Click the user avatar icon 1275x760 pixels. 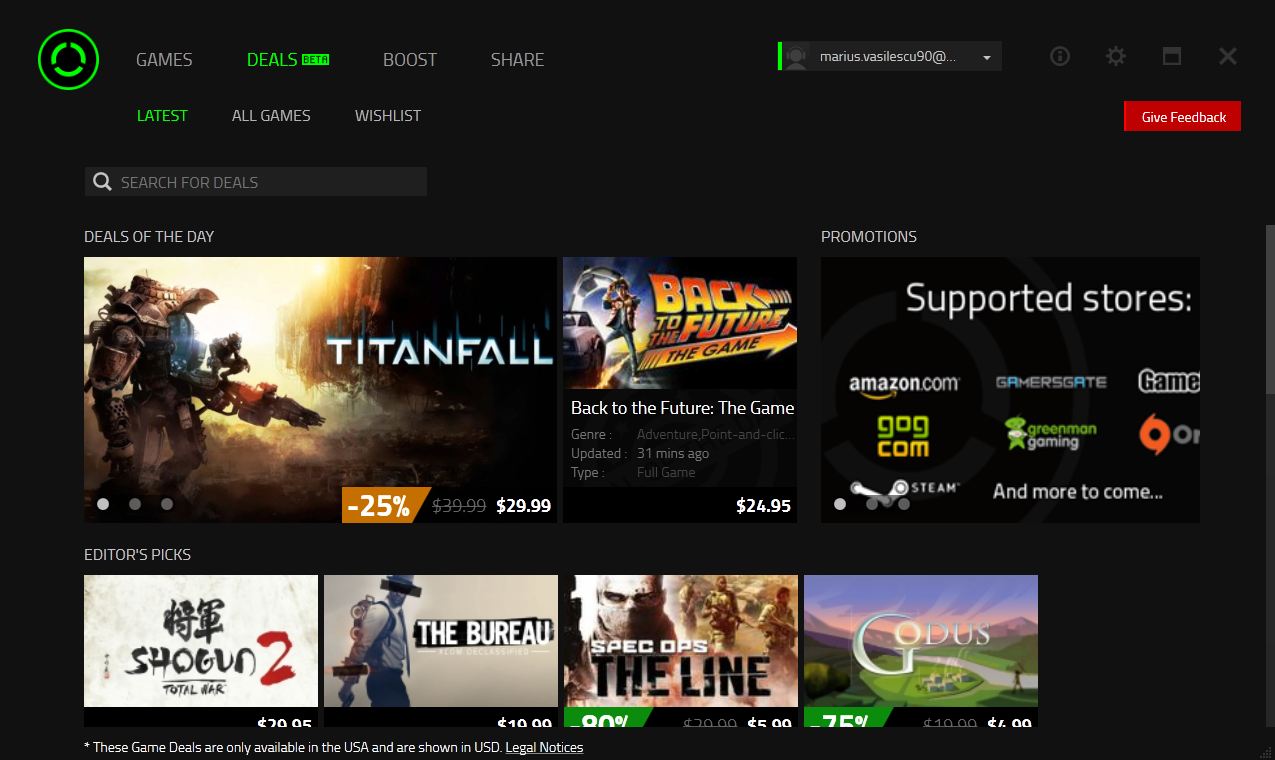(x=796, y=57)
